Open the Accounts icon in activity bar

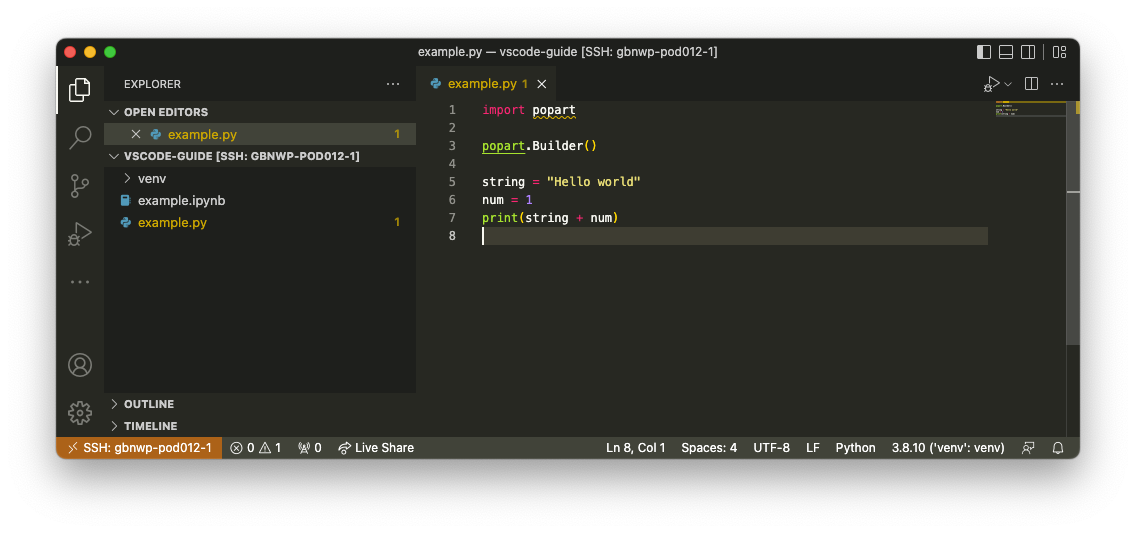pos(80,365)
